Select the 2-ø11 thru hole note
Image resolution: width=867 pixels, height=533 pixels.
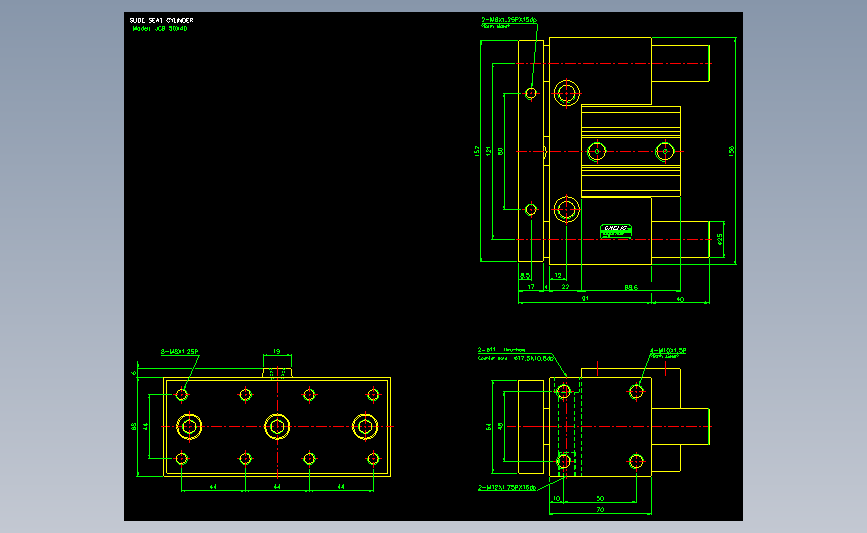coord(502,350)
